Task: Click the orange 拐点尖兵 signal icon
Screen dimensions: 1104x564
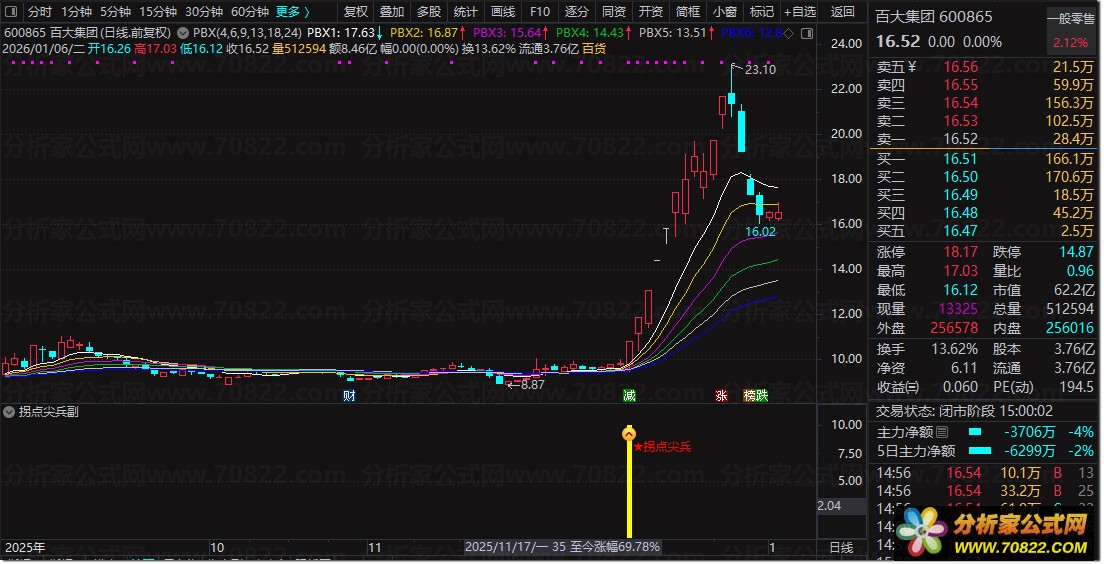Action: point(629,433)
